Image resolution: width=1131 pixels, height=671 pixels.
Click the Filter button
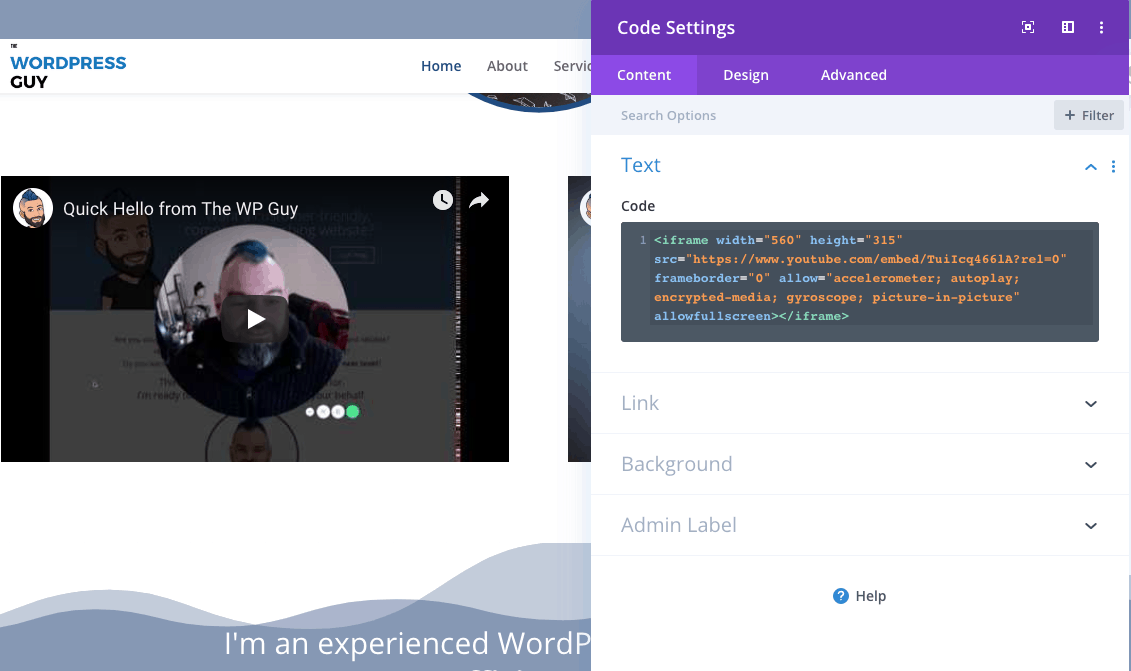1089,115
